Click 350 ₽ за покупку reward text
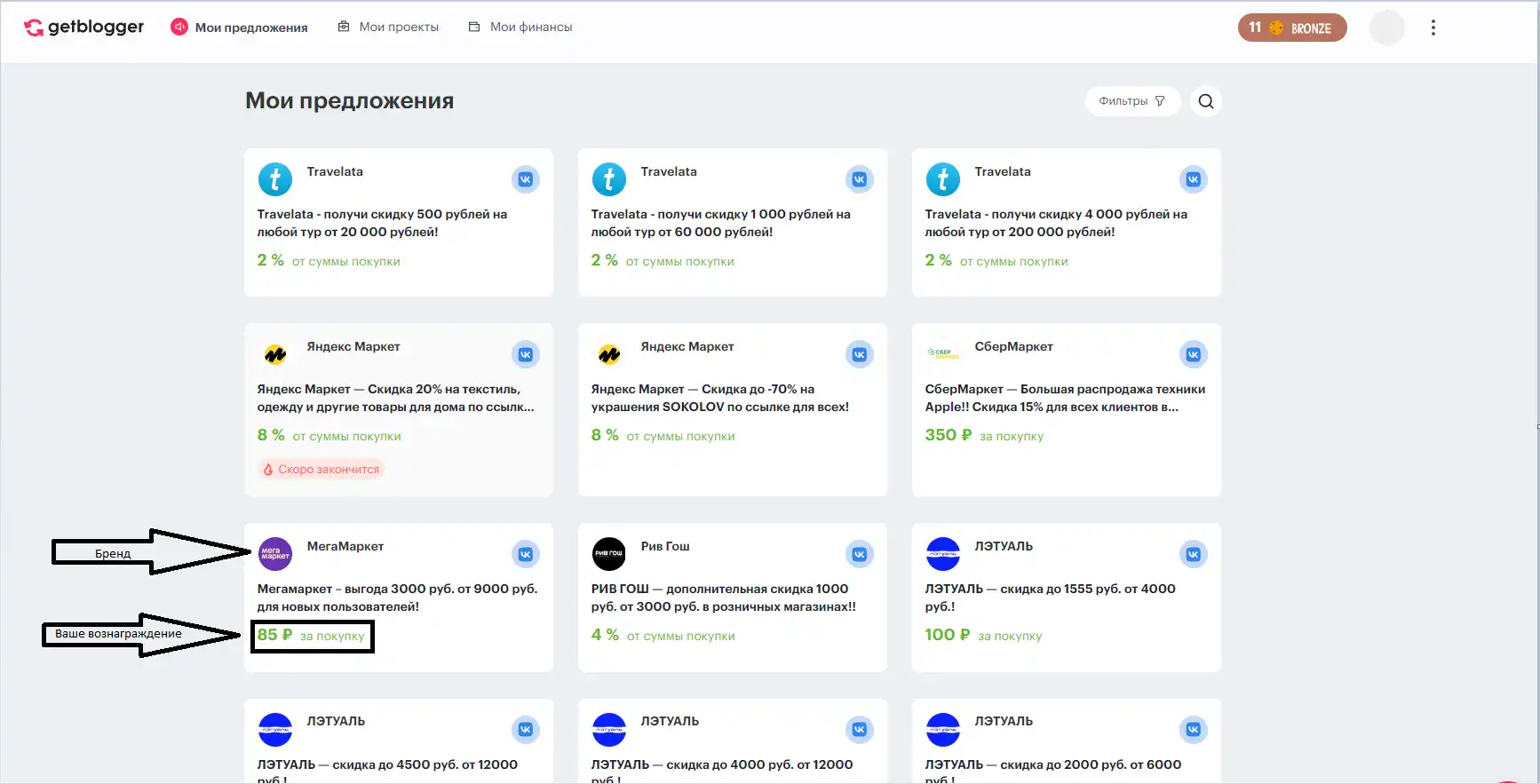The width and height of the screenshot is (1540, 784). (984, 435)
